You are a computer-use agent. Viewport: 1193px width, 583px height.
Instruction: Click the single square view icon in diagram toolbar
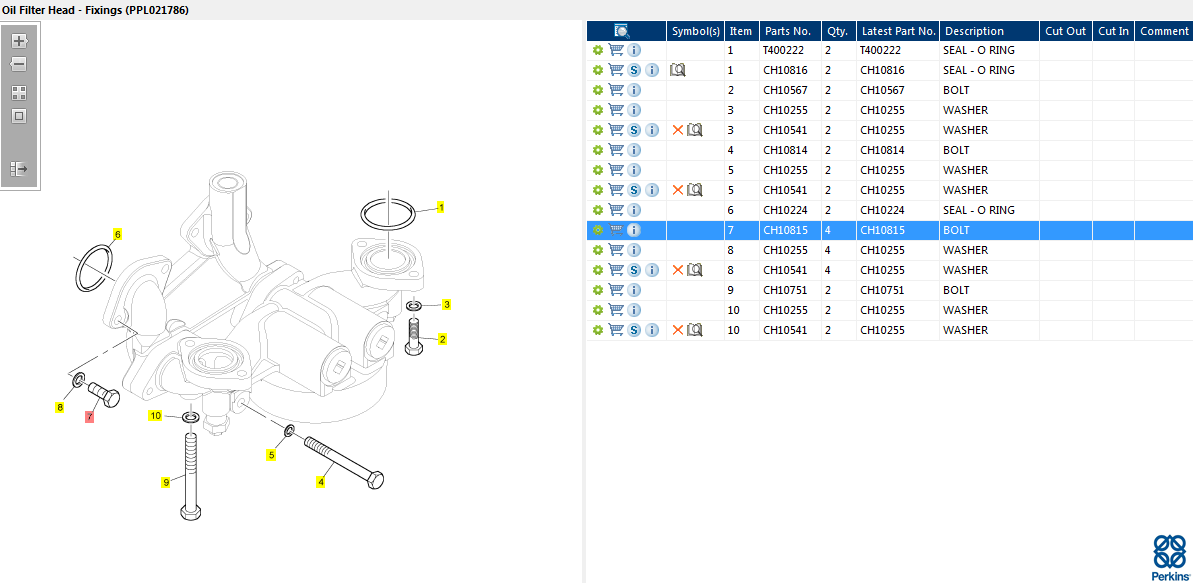(x=19, y=116)
